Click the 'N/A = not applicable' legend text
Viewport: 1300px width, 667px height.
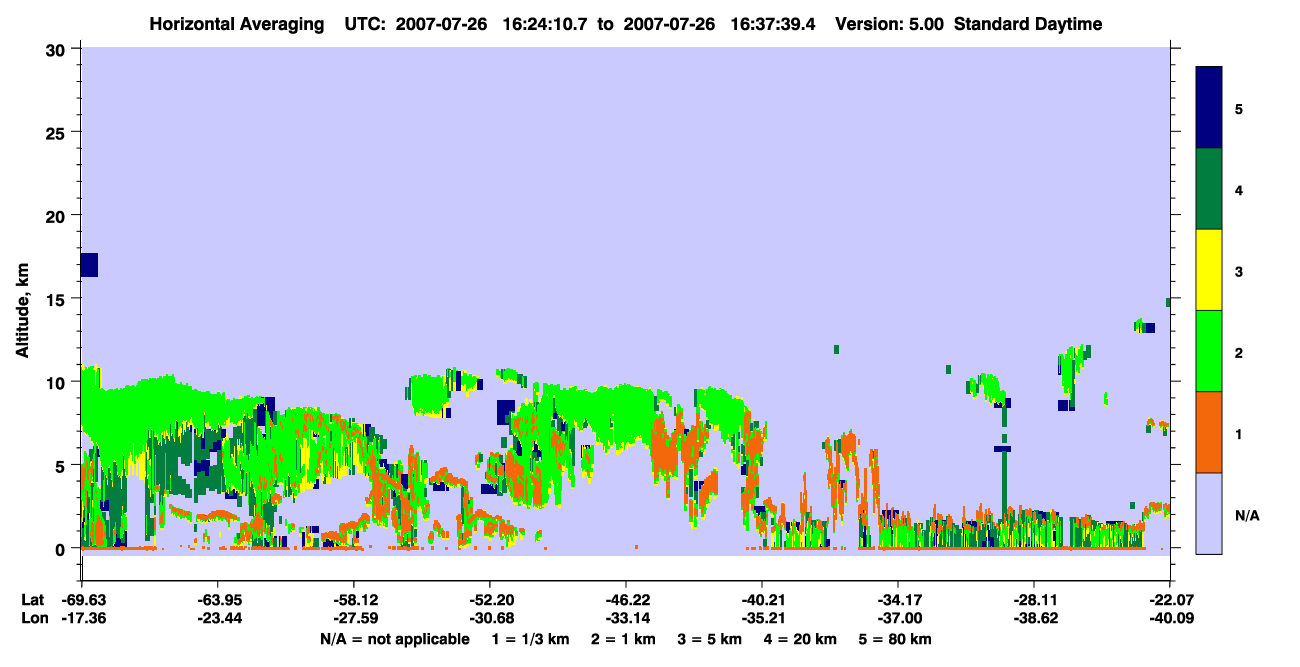click(395, 639)
